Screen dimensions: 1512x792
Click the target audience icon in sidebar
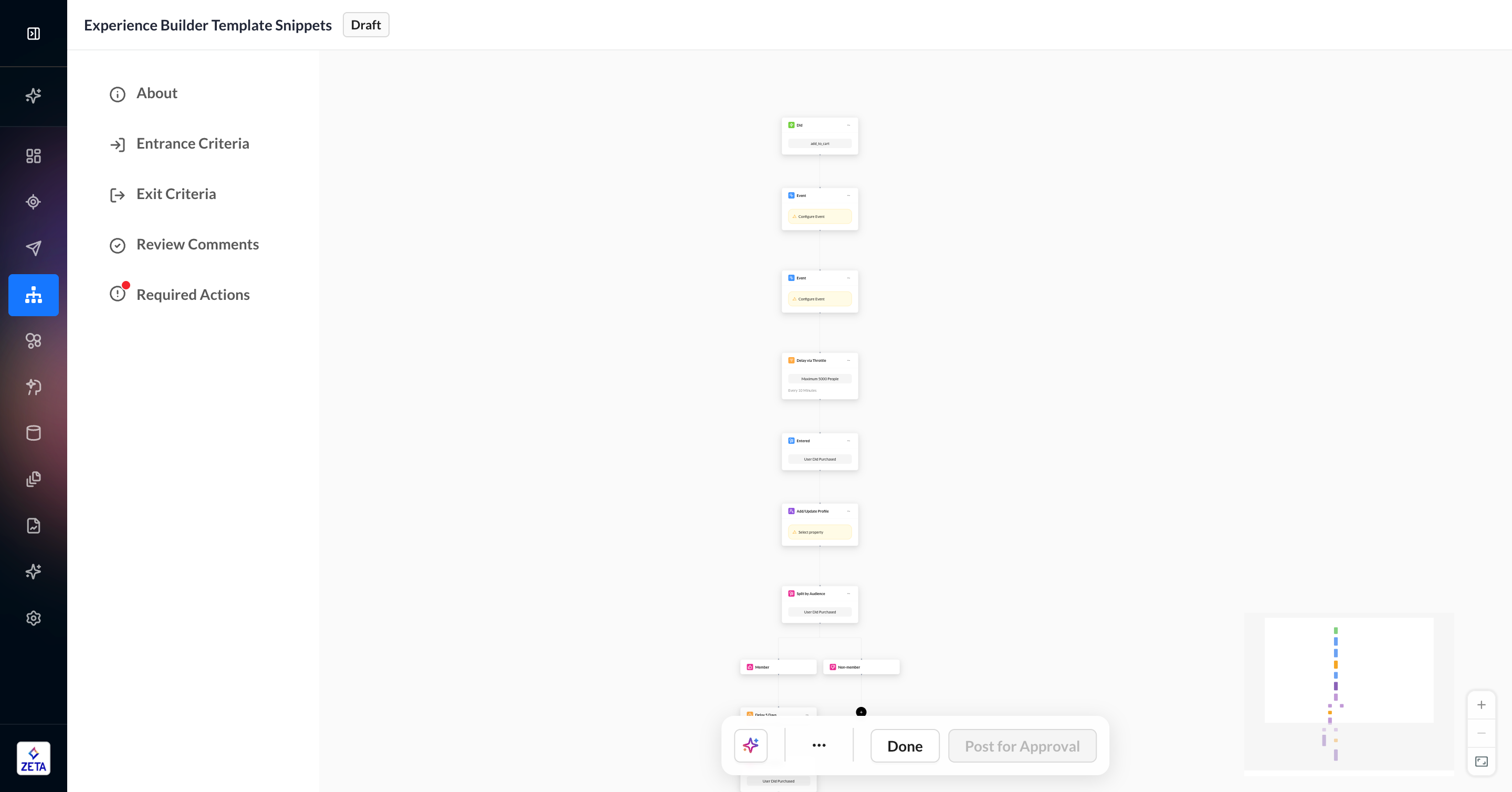point(34,202)
